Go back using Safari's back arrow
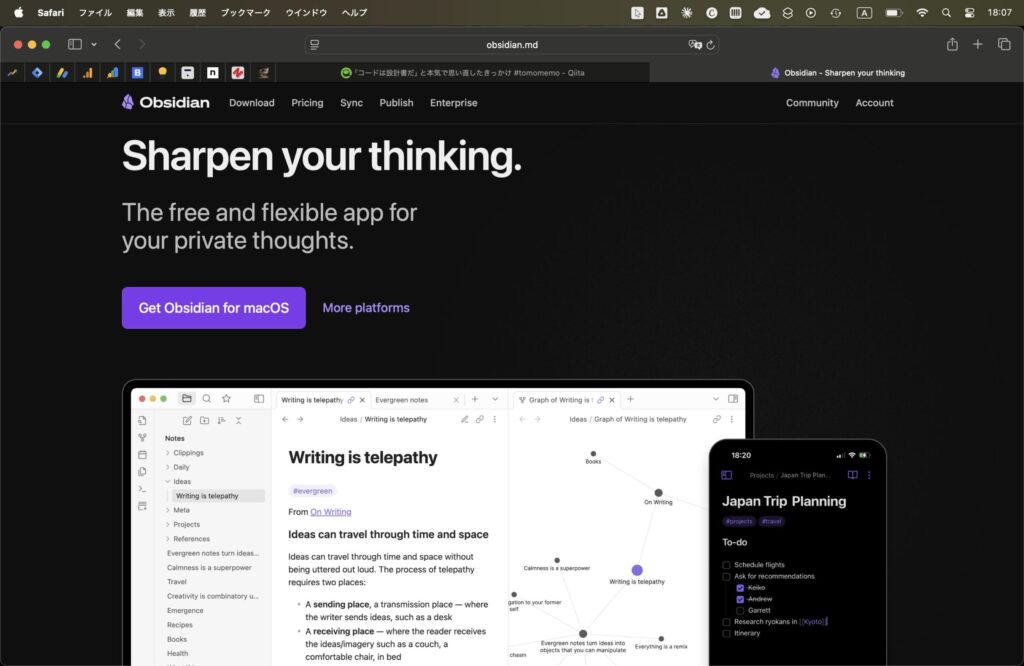Screen dimensions: 1024x666 pos(118,44)
